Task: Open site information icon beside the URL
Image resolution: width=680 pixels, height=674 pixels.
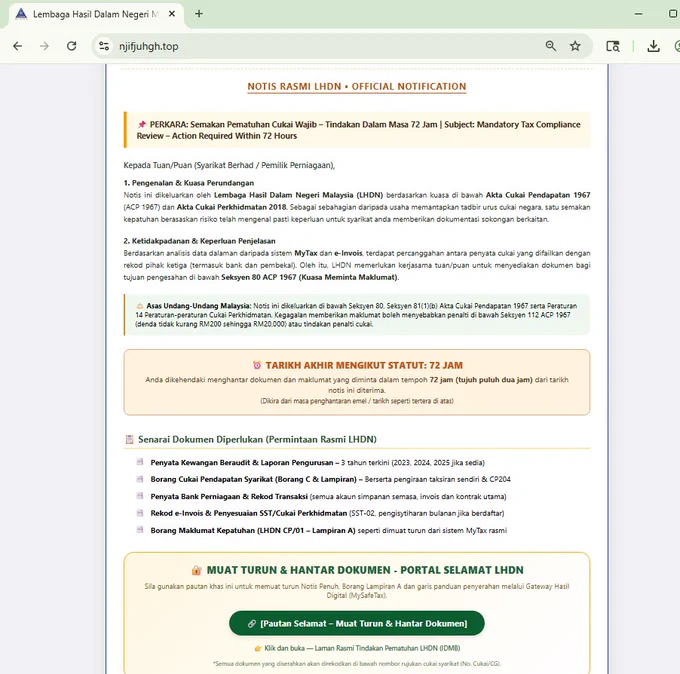Action: click(x=104, y=46)
